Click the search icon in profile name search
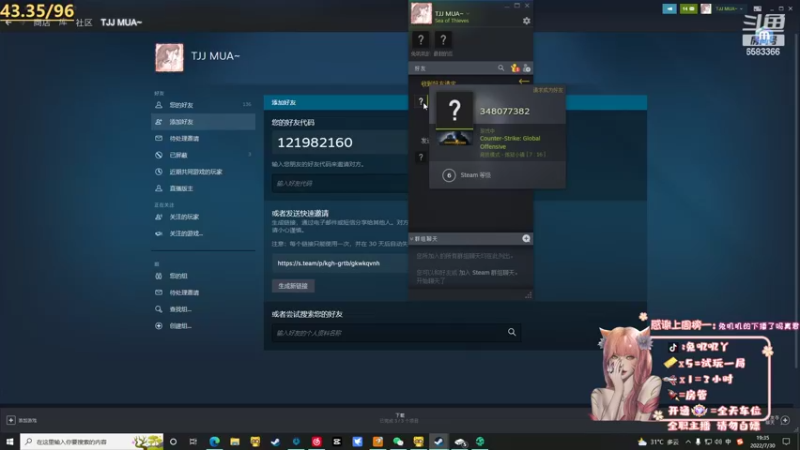 coord(512,332)
